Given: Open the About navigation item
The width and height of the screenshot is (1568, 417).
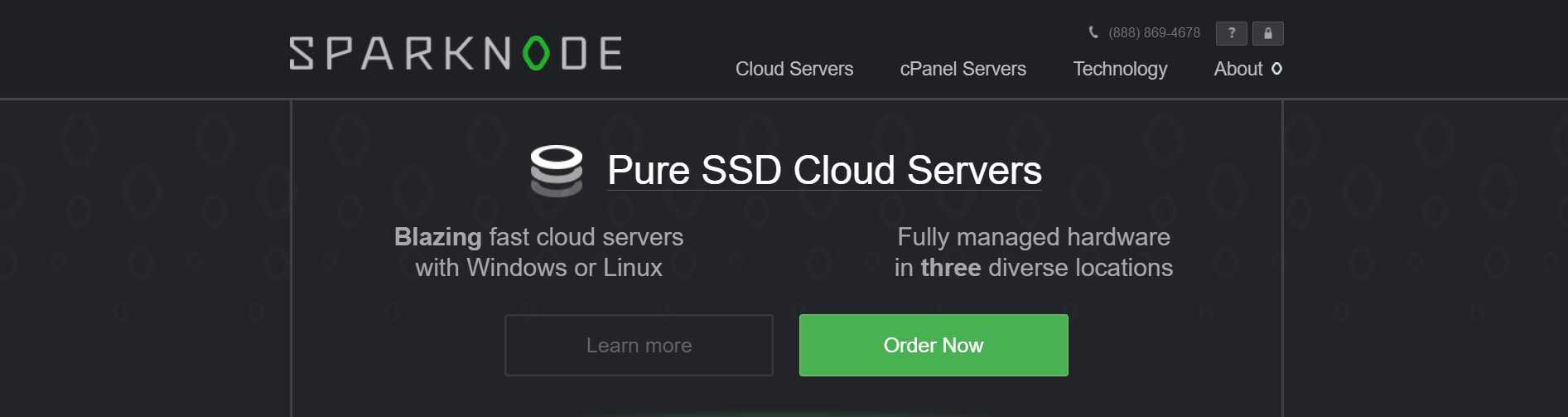Looking at the screenshot, I should [x=1238, y=69].
